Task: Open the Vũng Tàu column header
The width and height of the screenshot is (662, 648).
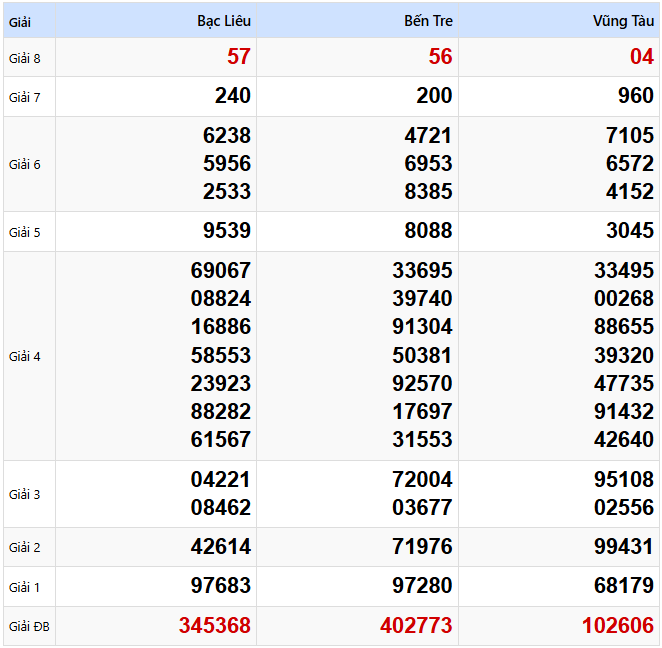Action: [x=623, y=21]
